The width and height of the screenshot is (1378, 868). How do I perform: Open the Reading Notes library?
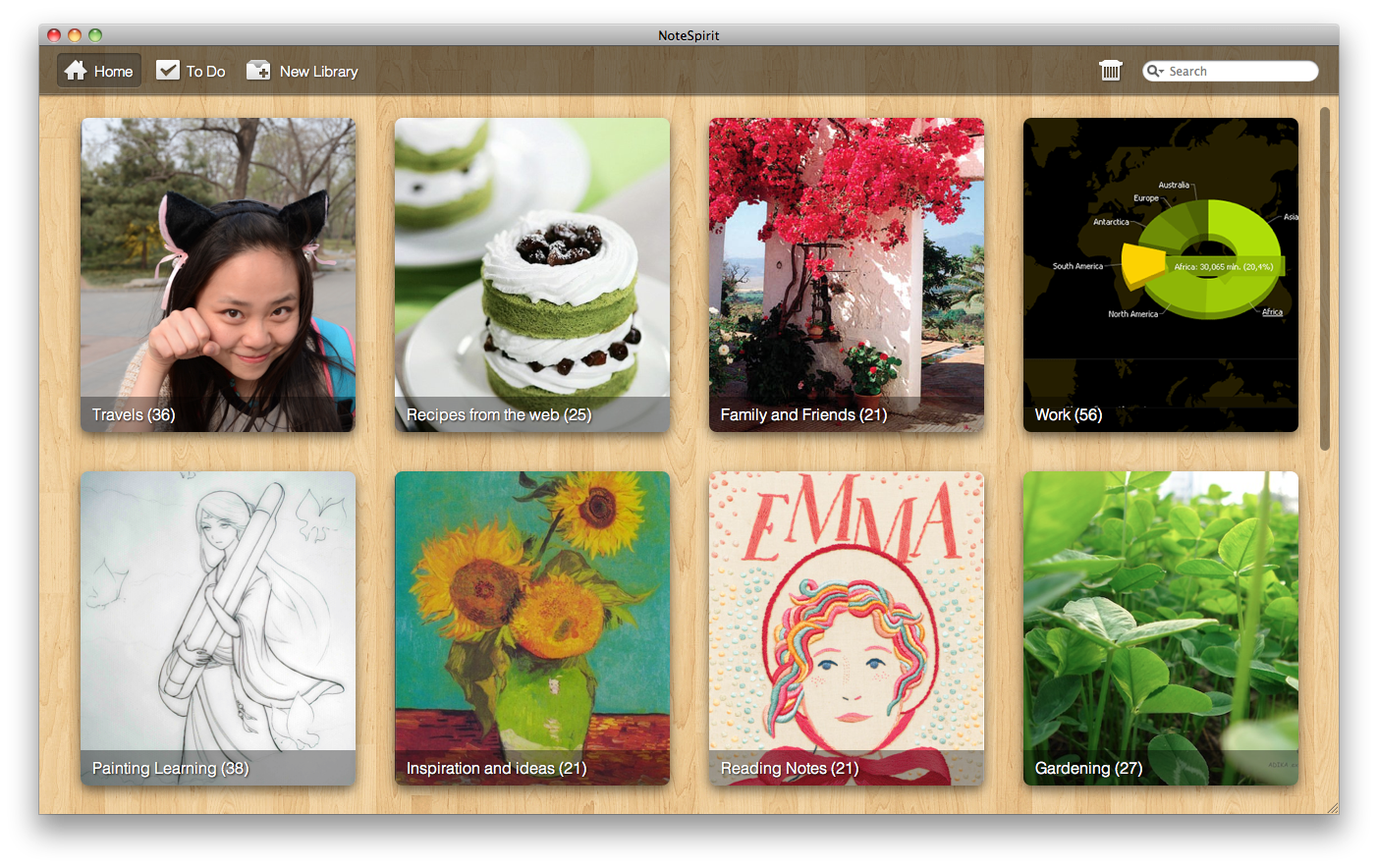(847, 628)
